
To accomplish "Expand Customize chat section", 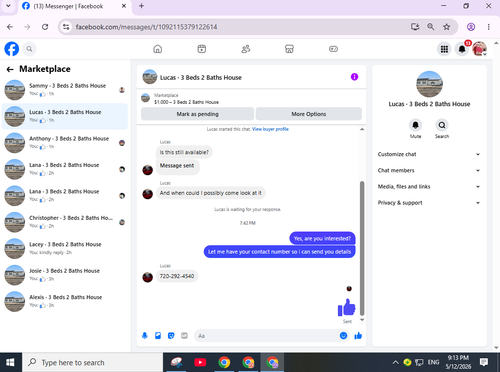I will tap(429, 154).
